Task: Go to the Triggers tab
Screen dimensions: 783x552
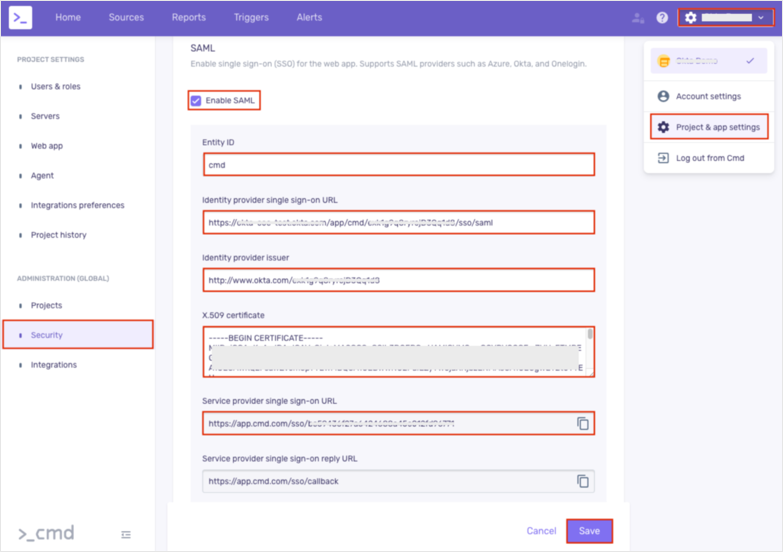Action: [x=251, y=18]
